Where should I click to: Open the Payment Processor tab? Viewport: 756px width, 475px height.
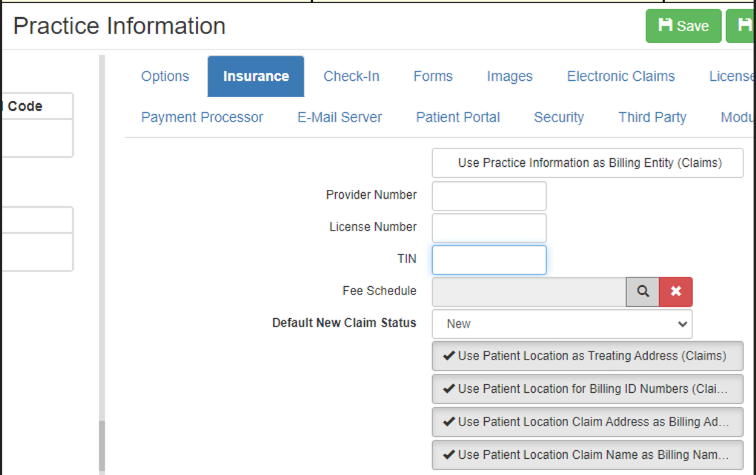click(x=202, y=117)
